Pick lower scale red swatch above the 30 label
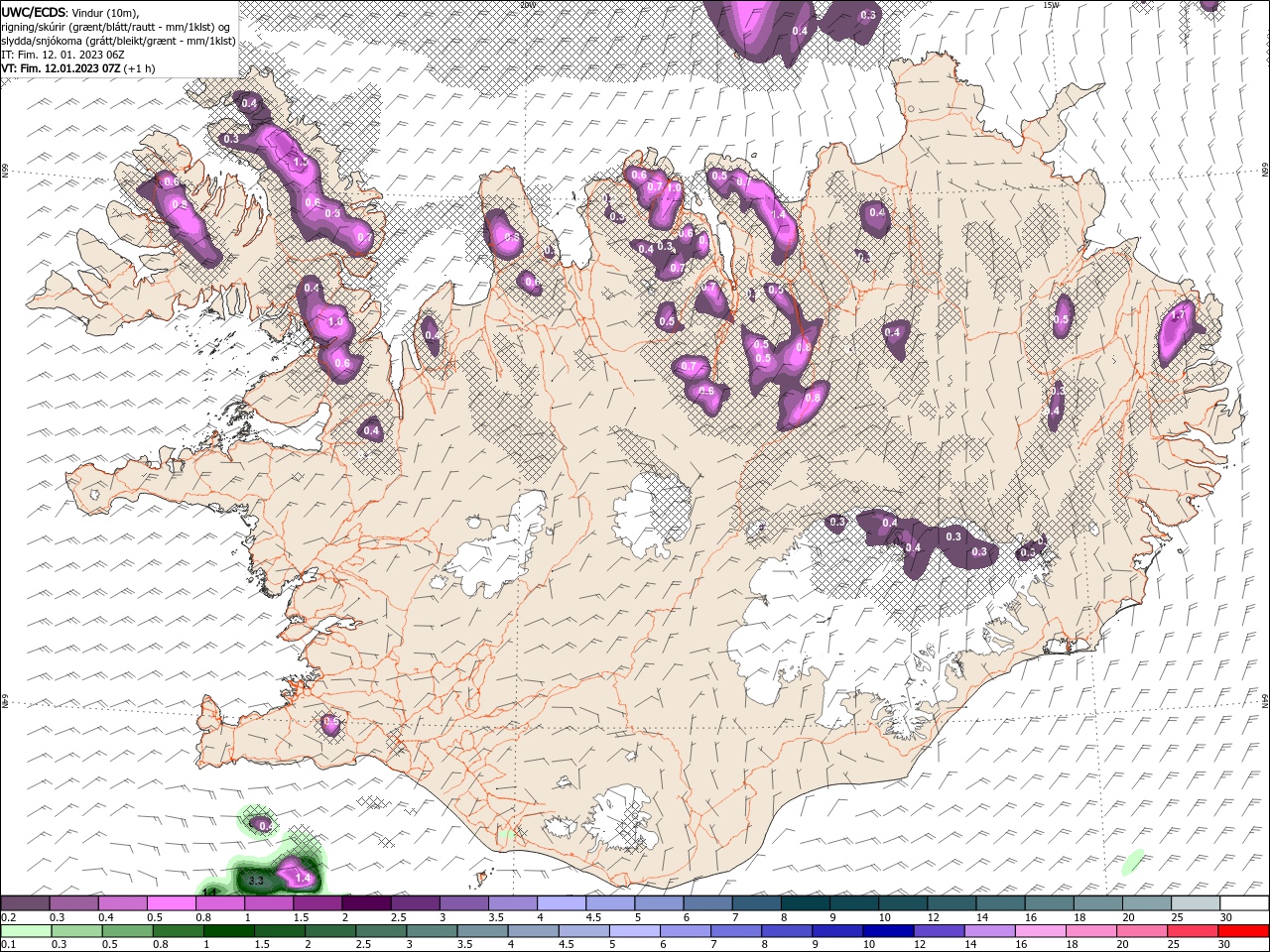Image resolution: width=1270 pixels, height=952 pixels. (1243, 931)
